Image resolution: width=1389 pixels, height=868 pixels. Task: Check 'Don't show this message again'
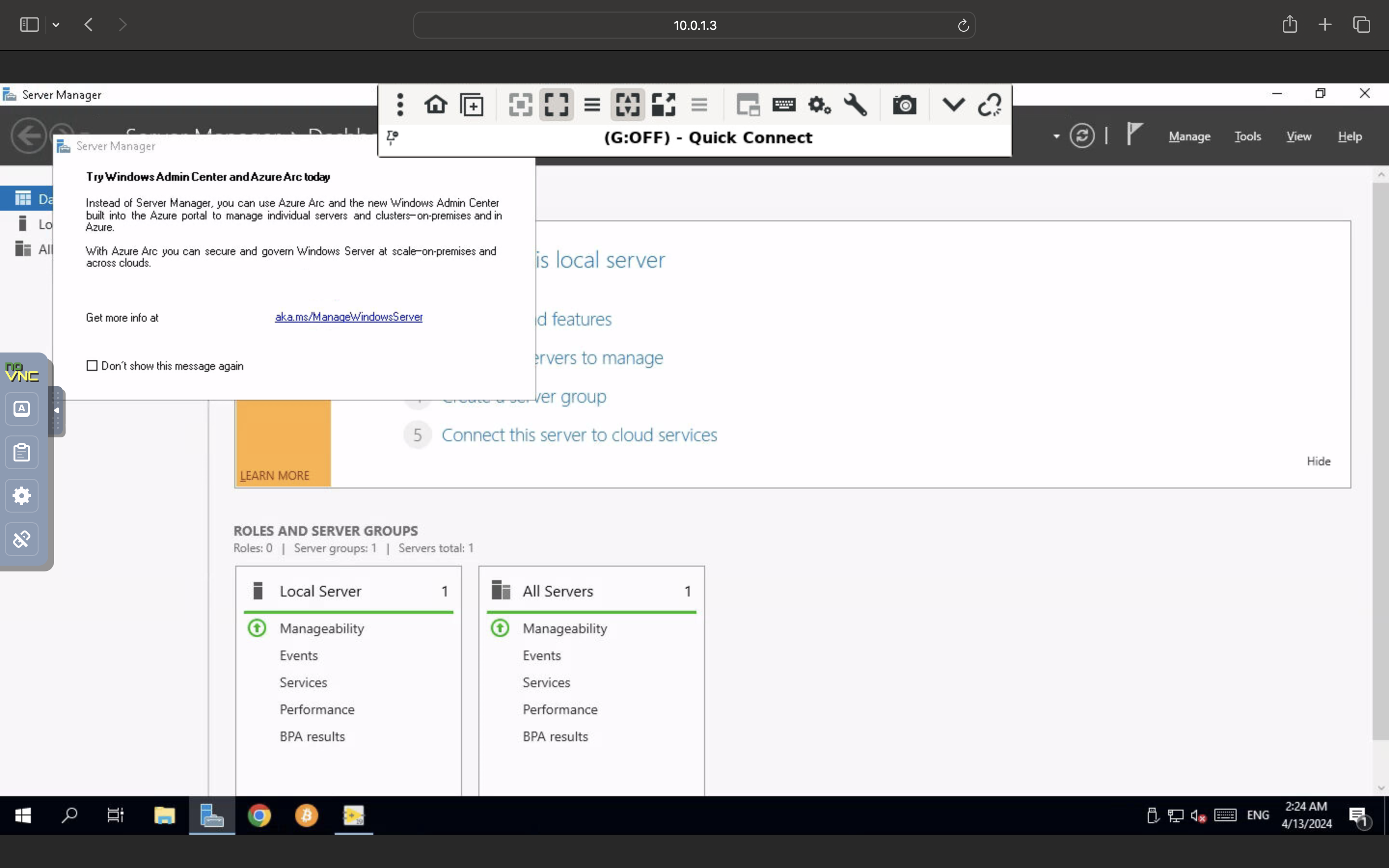92,366
